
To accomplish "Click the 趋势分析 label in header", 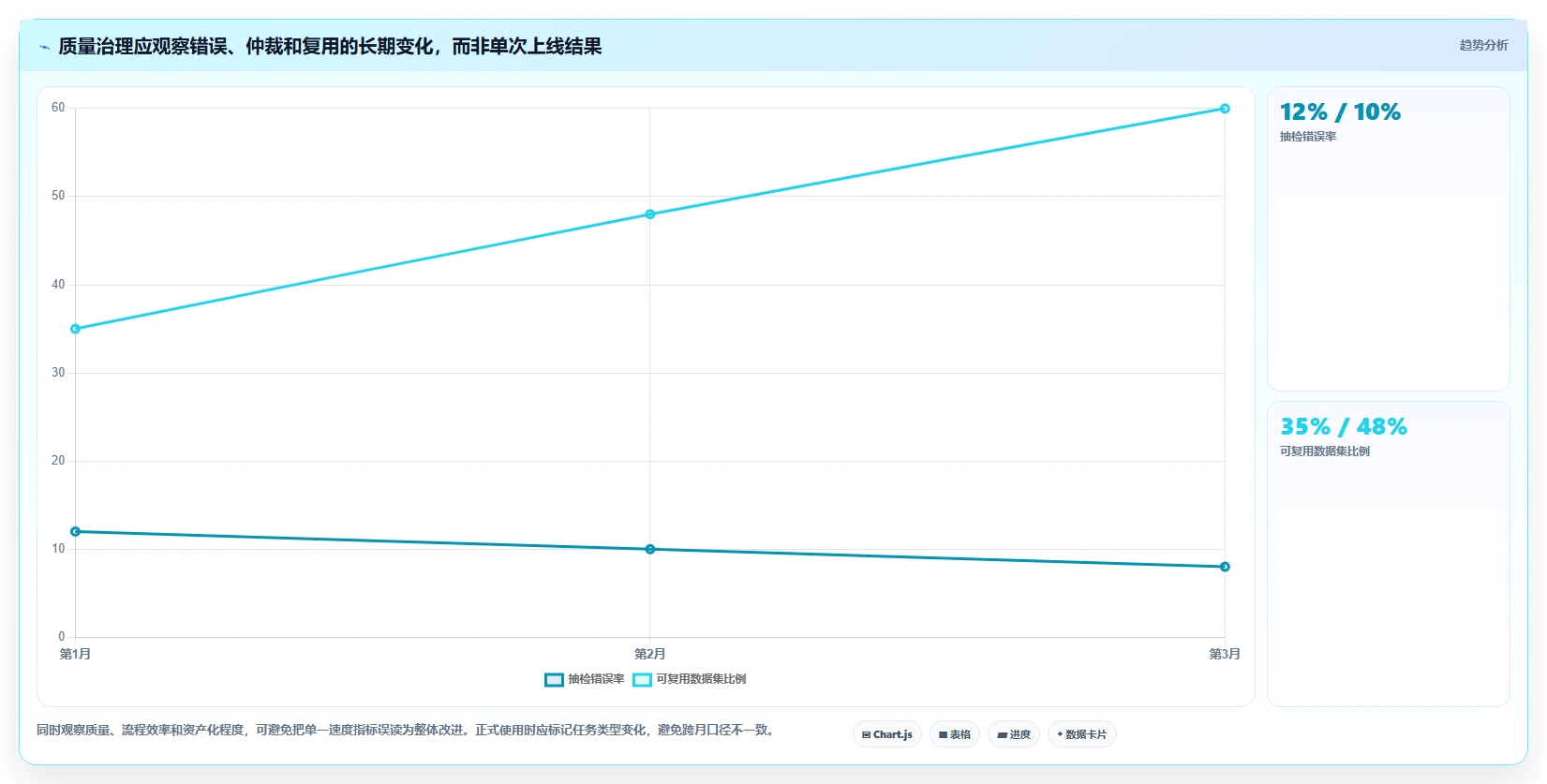I will coord(1483,45).
